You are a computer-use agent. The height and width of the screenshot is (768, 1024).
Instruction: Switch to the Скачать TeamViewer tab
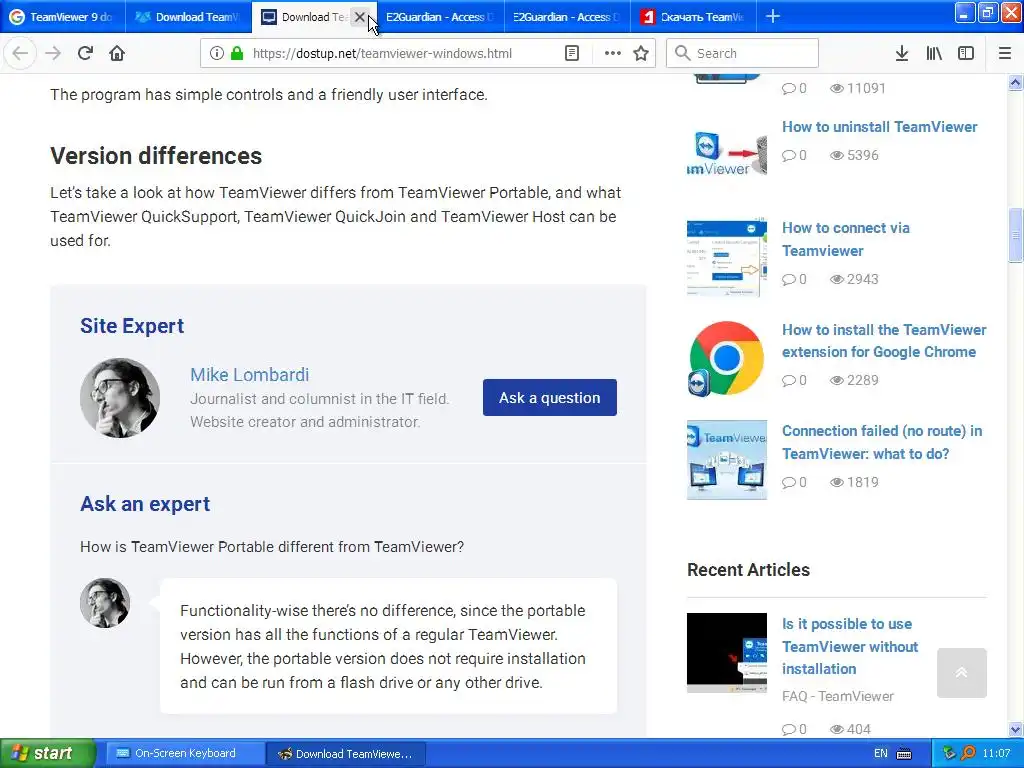[x=694, y=17]
